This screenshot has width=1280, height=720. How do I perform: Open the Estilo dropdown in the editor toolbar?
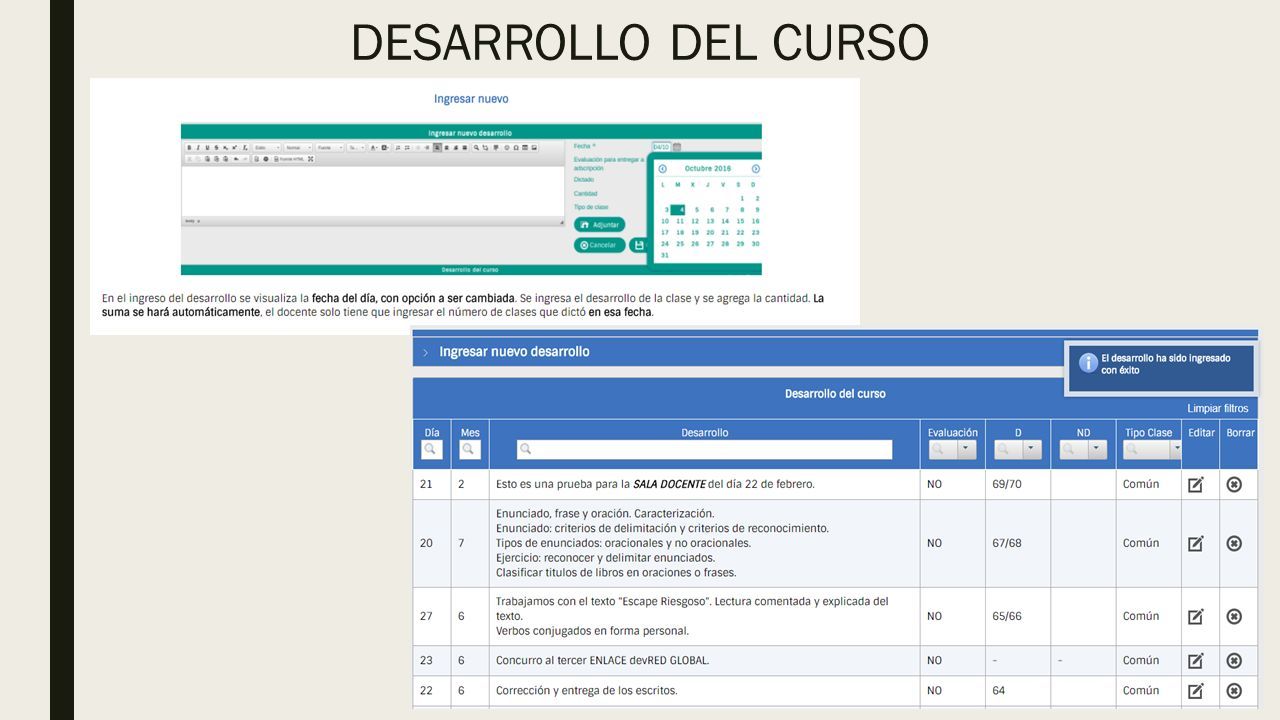(x=267, y=148)
